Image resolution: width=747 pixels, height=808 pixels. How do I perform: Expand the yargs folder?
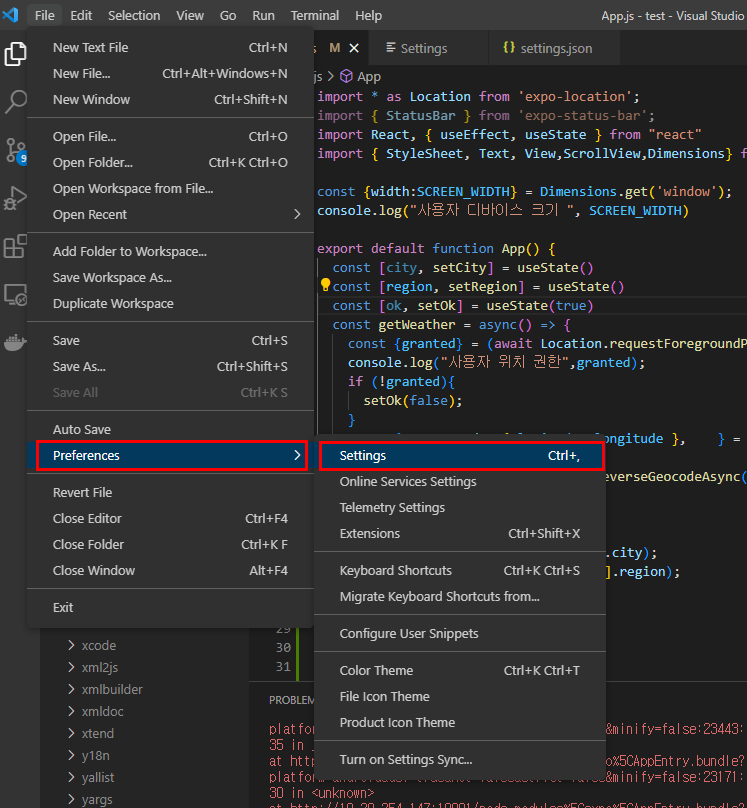click(x=72, y=799)
